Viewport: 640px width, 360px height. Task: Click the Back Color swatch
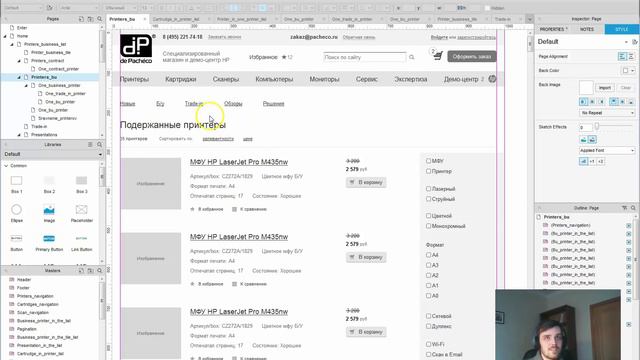pos(625,71)
